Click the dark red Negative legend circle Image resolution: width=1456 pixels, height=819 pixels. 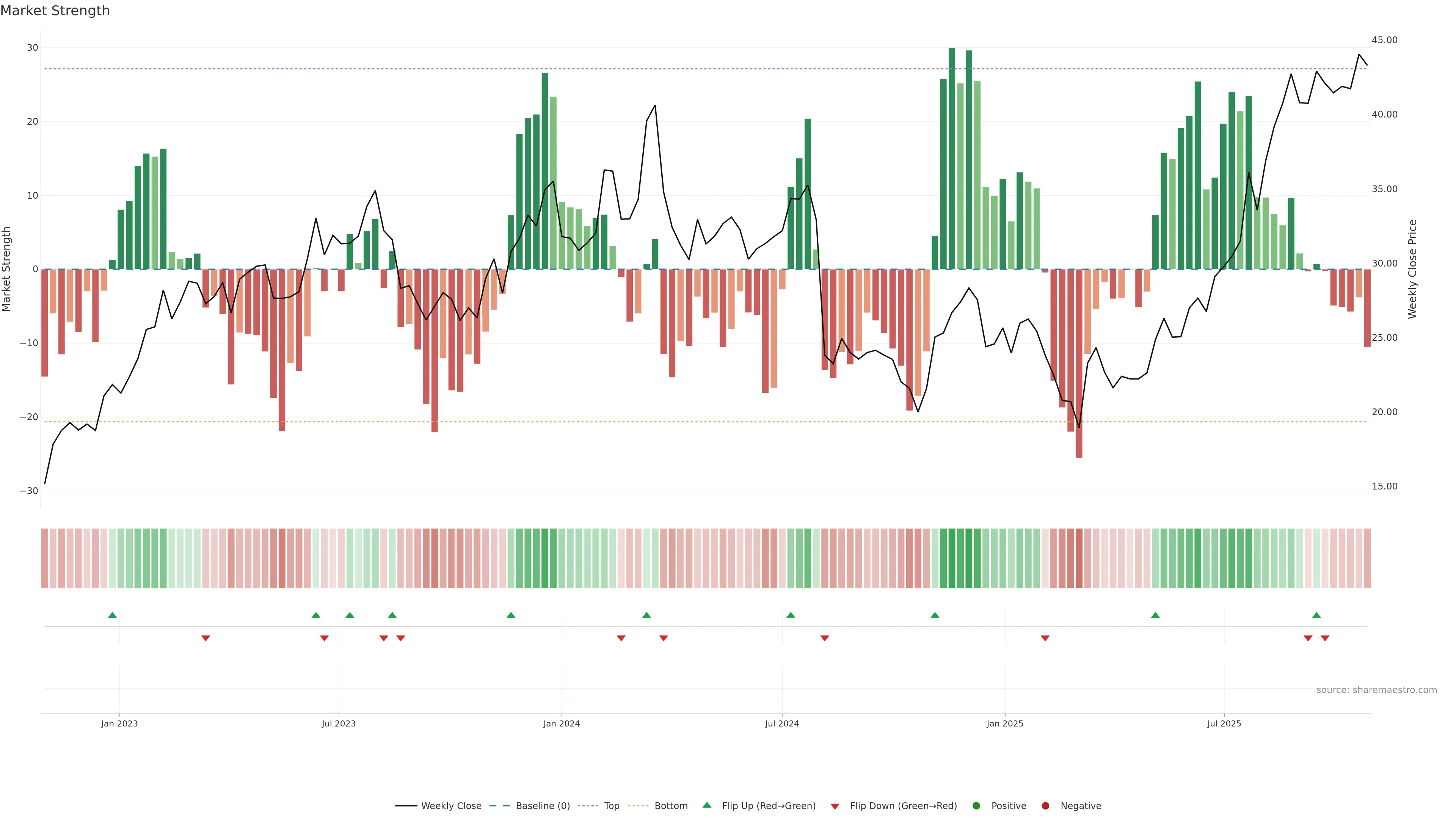1045,805
